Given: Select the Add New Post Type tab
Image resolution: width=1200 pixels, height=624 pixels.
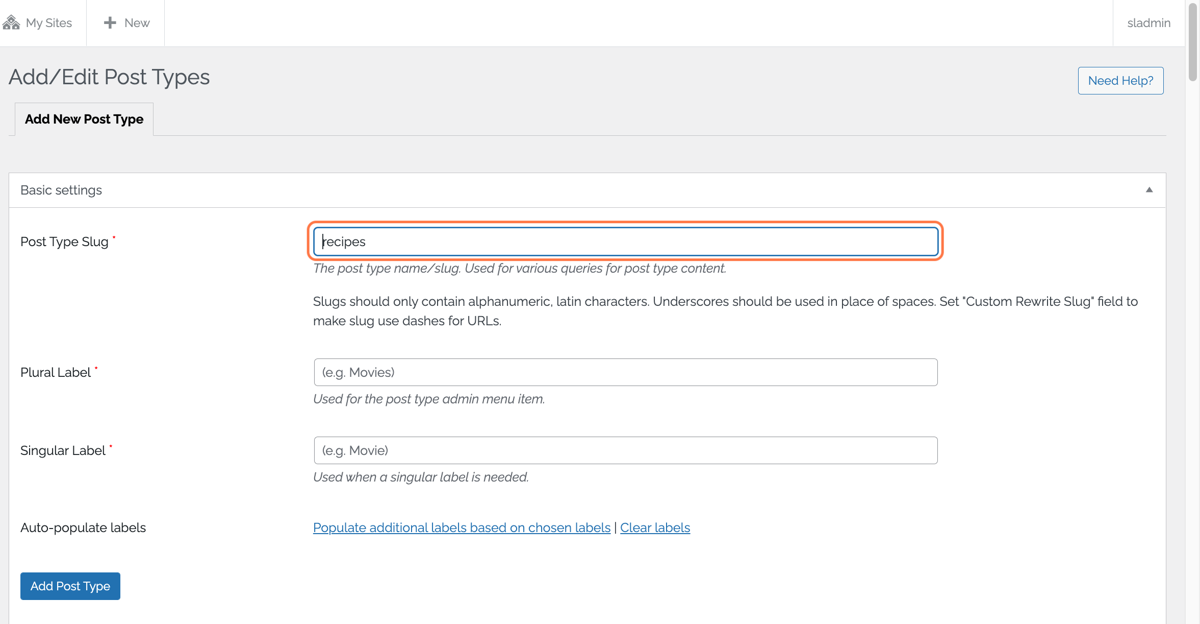Looking at the screenshot, I should [84, 119].
